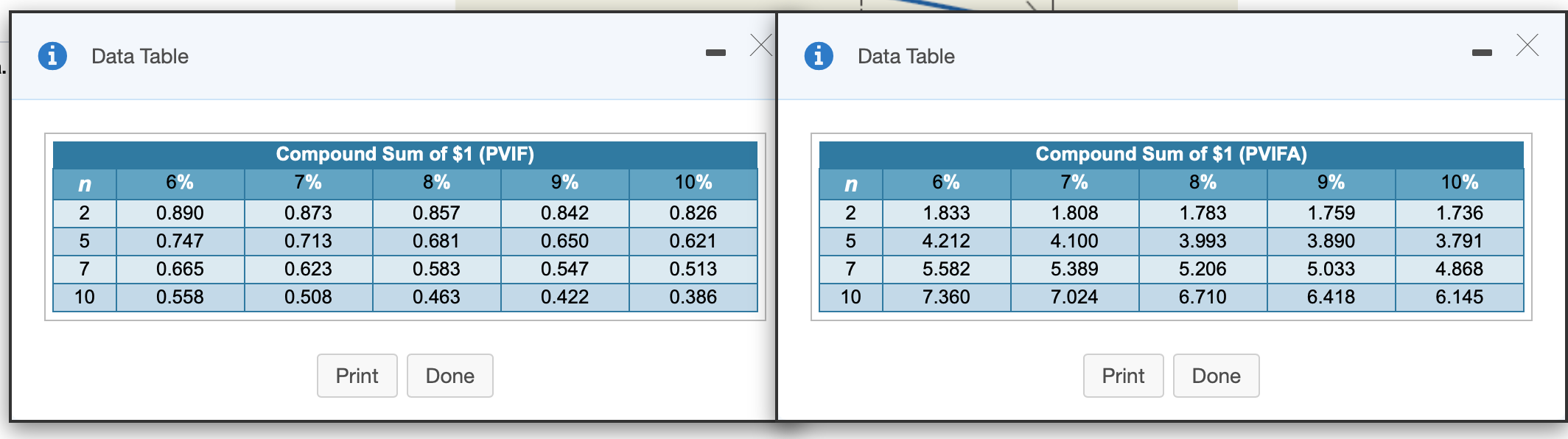
Task: Select PVIFA value 5.389
Action: pyautogui.click(x=1074, y=269)
